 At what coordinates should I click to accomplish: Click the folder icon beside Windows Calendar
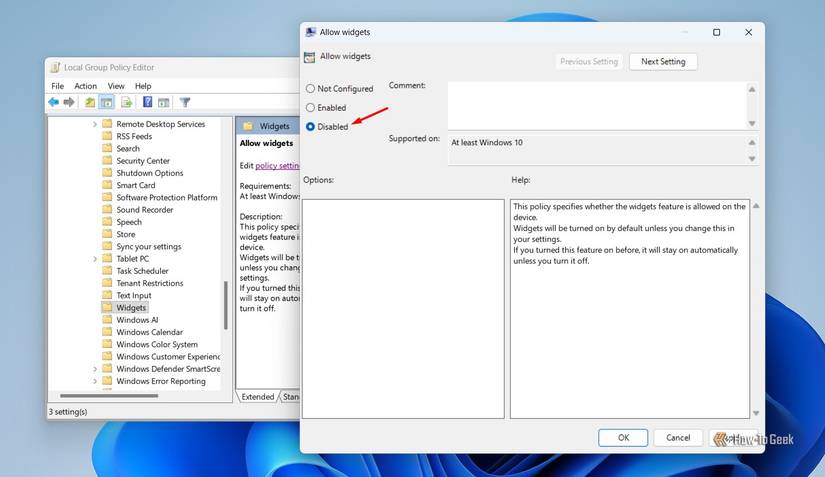(107, 331)
